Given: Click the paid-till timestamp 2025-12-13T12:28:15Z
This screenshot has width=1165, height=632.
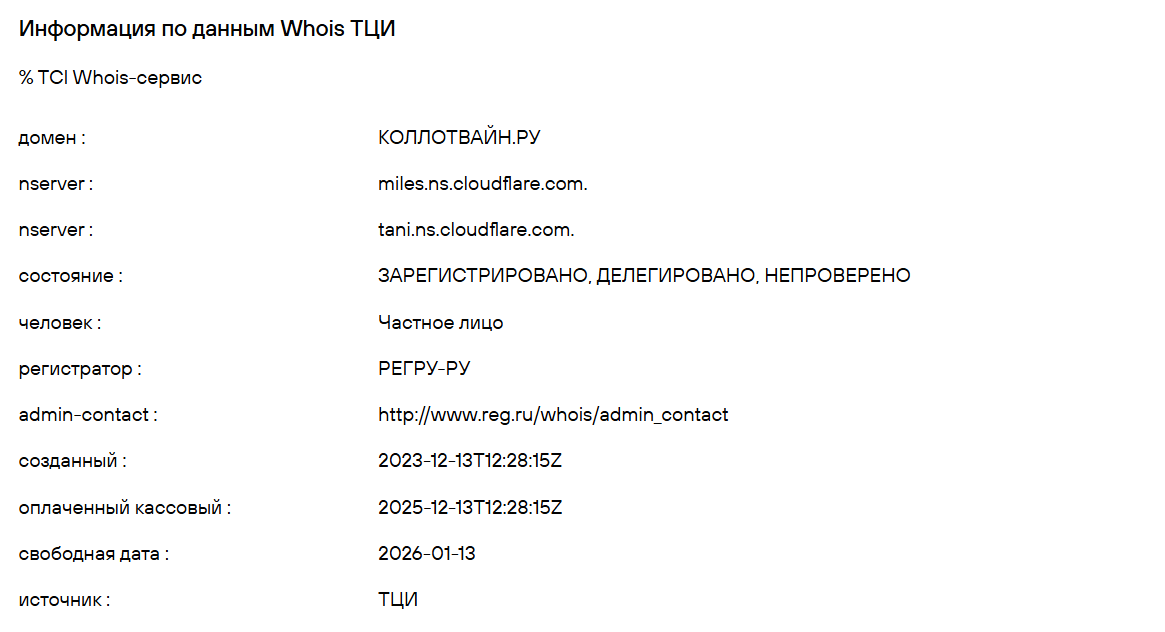Looking at the screenshot, I should tap(470, 507).
